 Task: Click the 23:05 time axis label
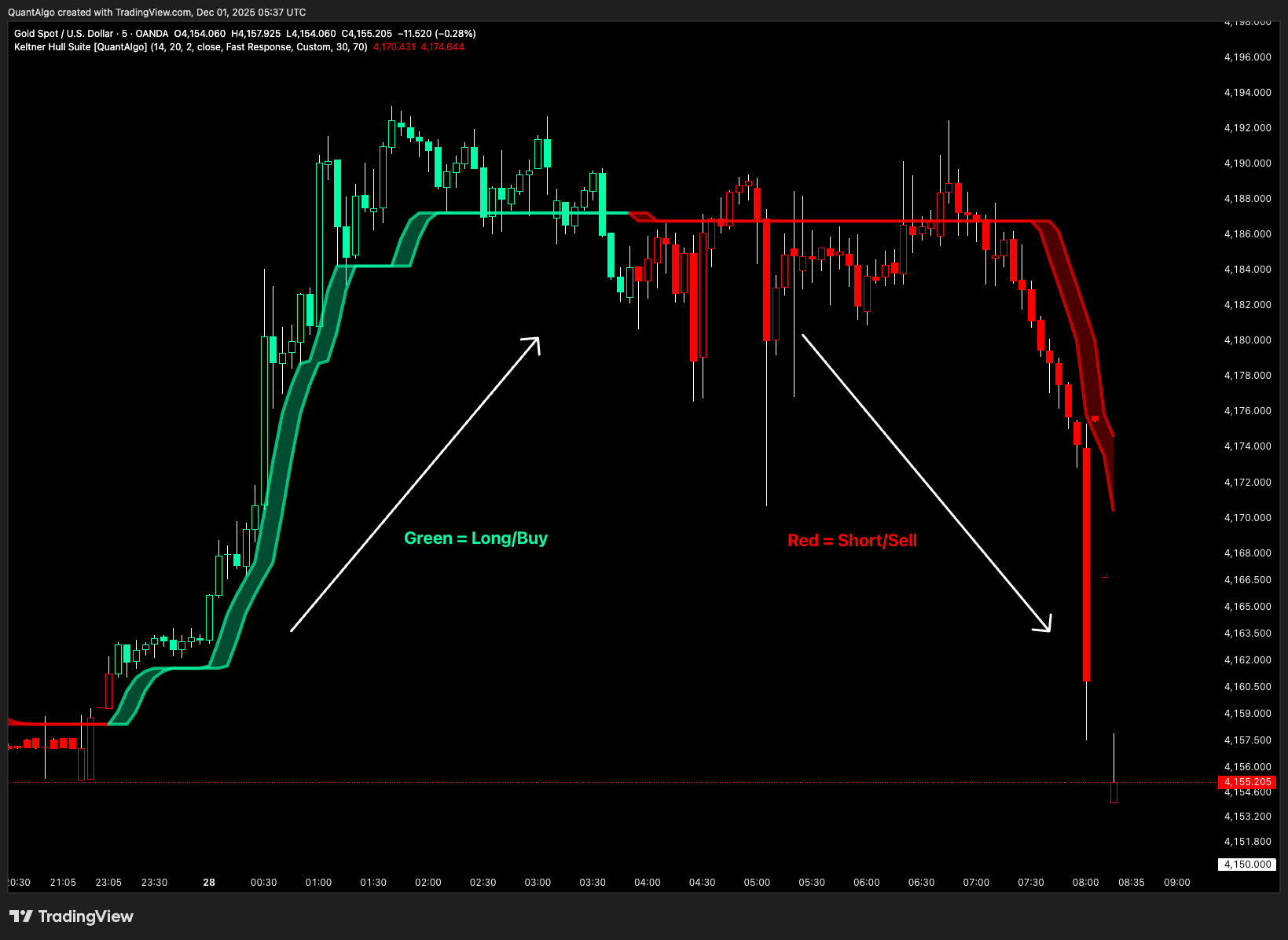tap(108, 883)
